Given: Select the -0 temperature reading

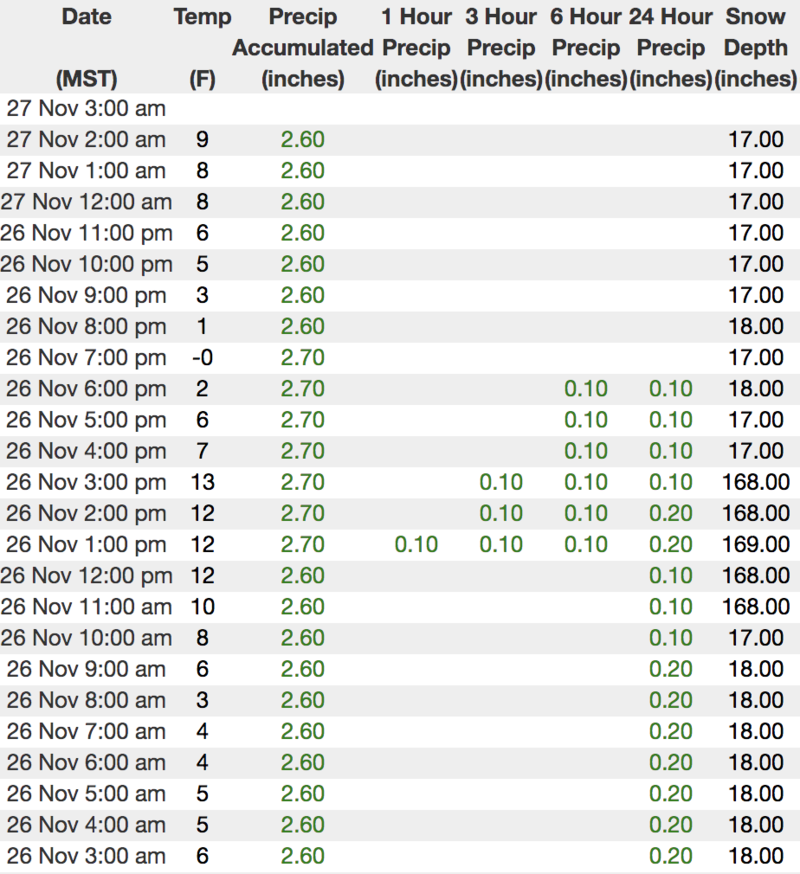Looking at the screenshot, I should (x=202, y=358).
